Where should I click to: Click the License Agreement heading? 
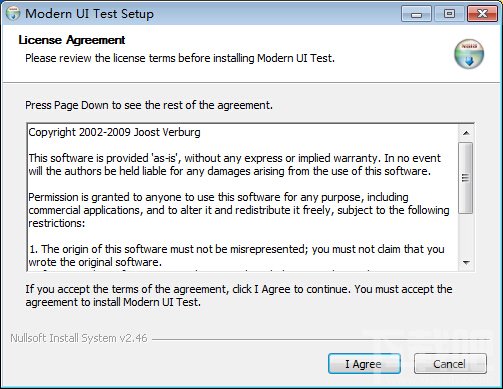click(72, 40)
